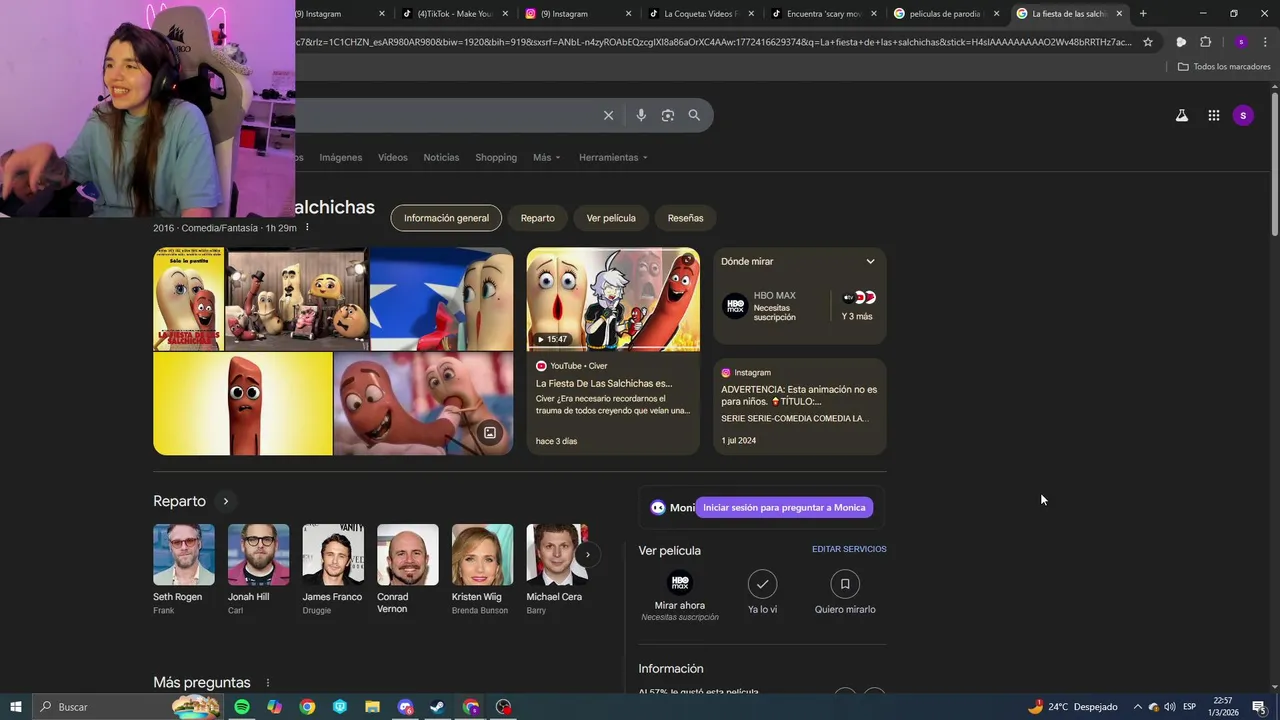Expand the Dónde mirar panel
This screenshot has width=1280, height=720.
coord(870,262)
